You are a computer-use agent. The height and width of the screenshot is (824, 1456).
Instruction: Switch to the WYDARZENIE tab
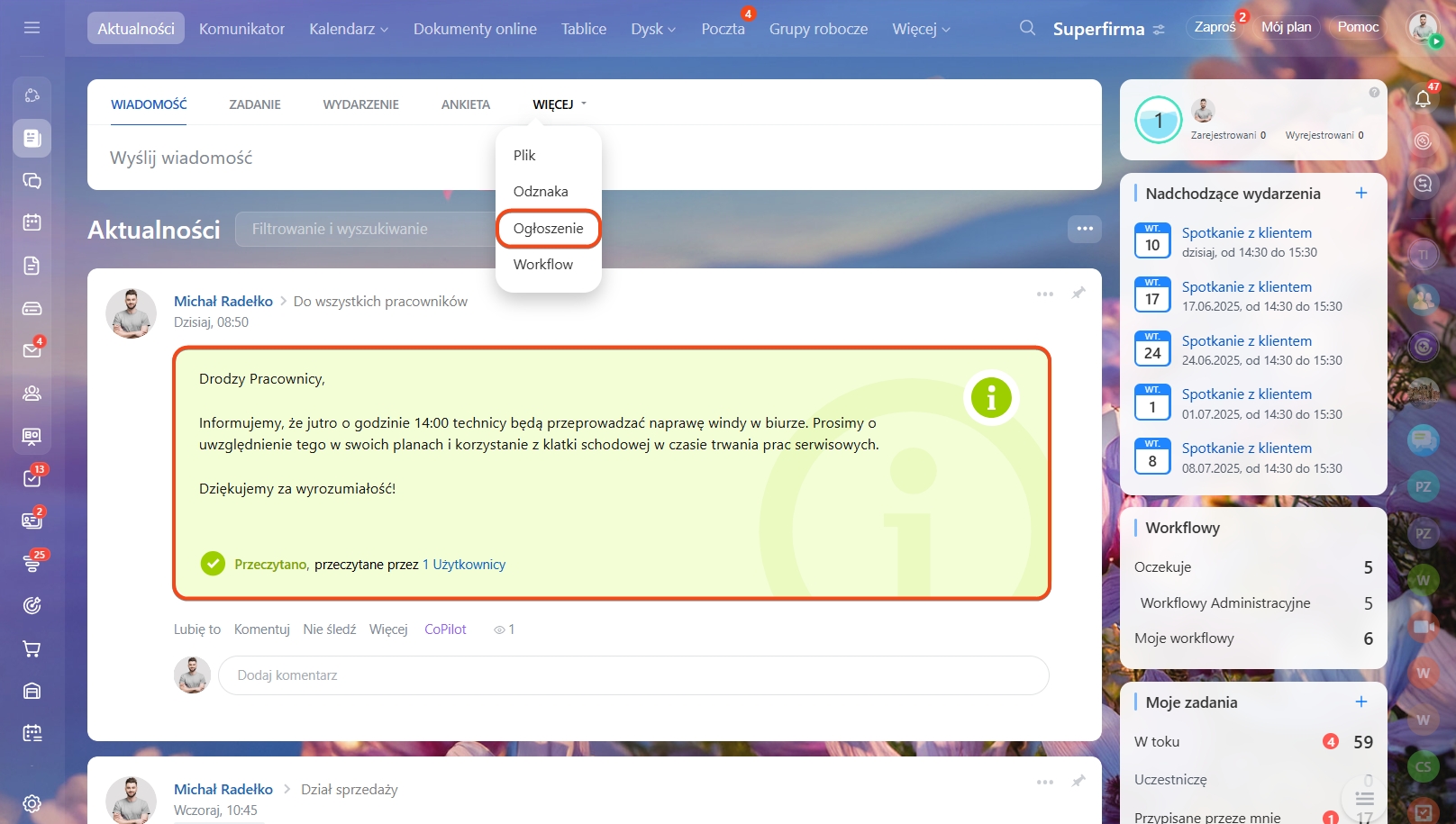tap(361, 104)
